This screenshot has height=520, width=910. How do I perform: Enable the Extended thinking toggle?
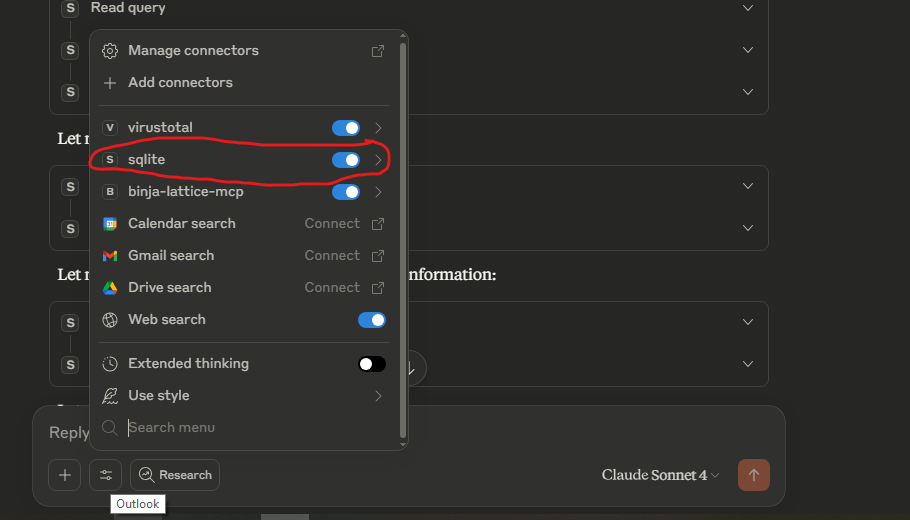click(371, 364)
